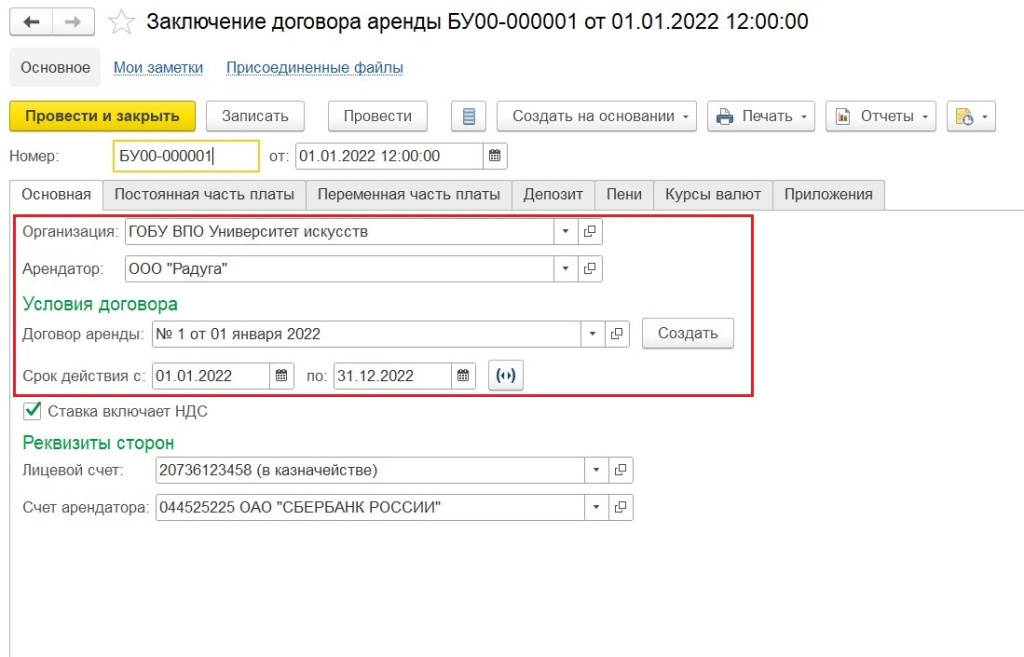Switch to the 'Депозит' tab
The height and width of the screenshot is (657, 1024).
[x=553, y=194]
